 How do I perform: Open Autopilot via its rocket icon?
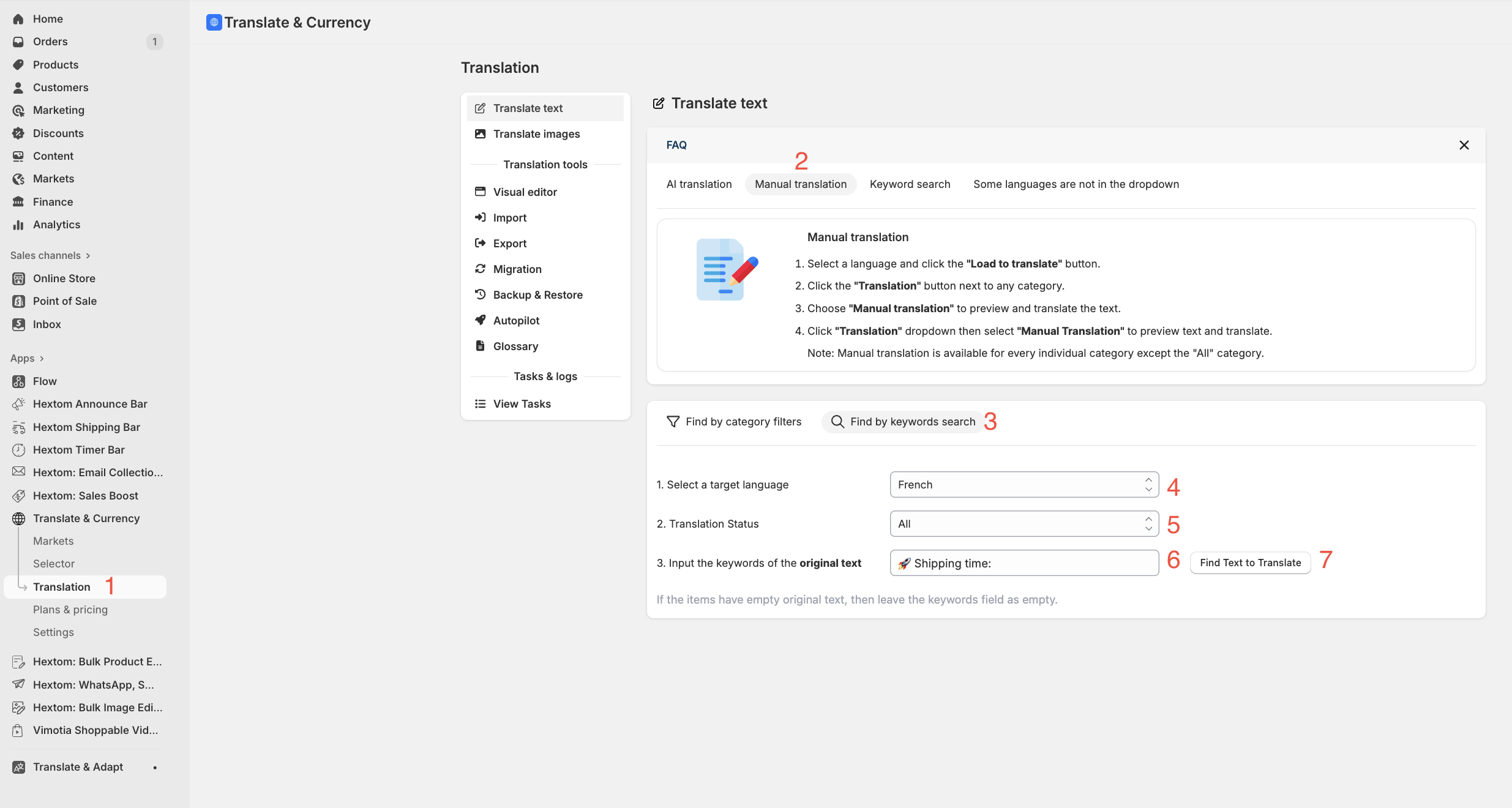[481, 320]
